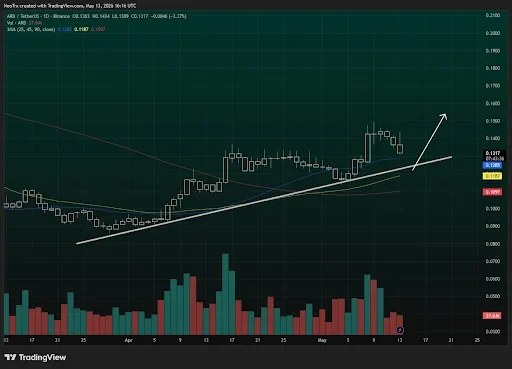Click the blue SMA value 0.1285 in legend
512x369 pixels.
64,29
